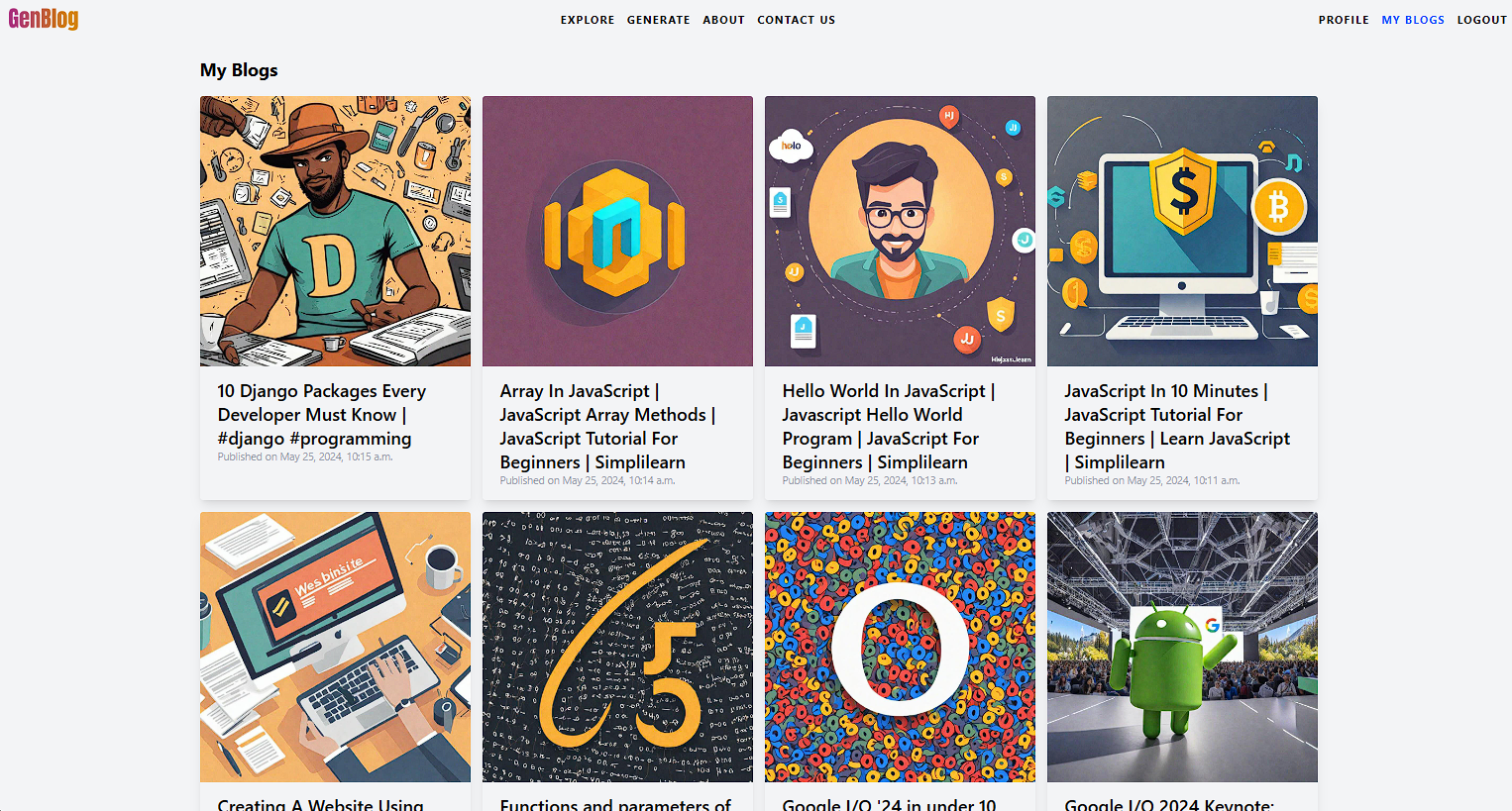Image resolution: width=1512 pixels, height=811 pixels.
Task: Open the Django Packages blog thumbnail
Action: (335, 231)
